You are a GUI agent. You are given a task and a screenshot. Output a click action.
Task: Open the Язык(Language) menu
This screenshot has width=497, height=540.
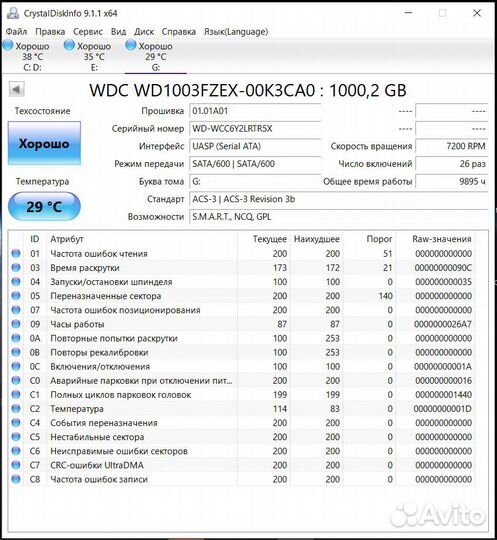(x=236, y=32)
